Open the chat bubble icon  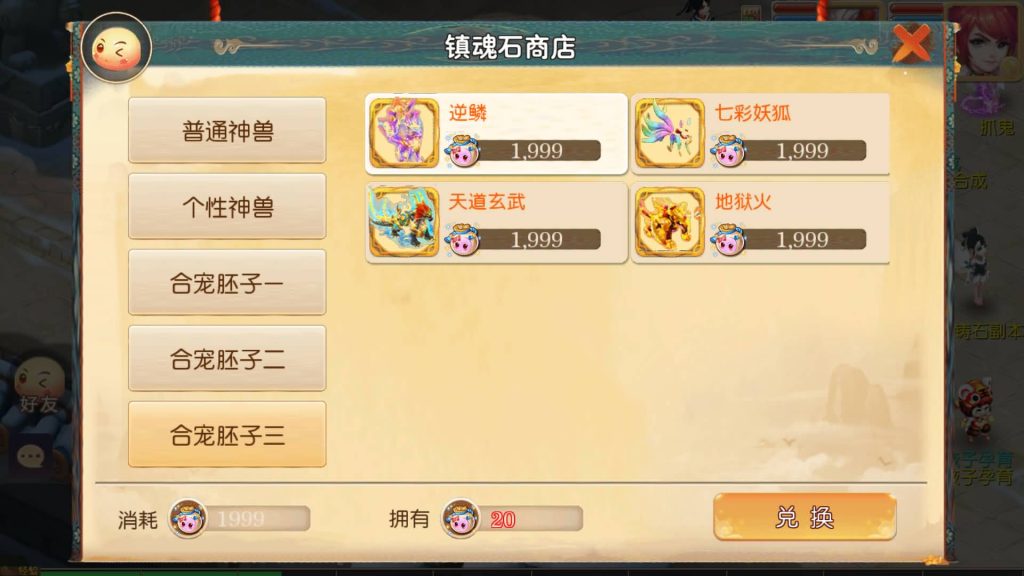30,456
